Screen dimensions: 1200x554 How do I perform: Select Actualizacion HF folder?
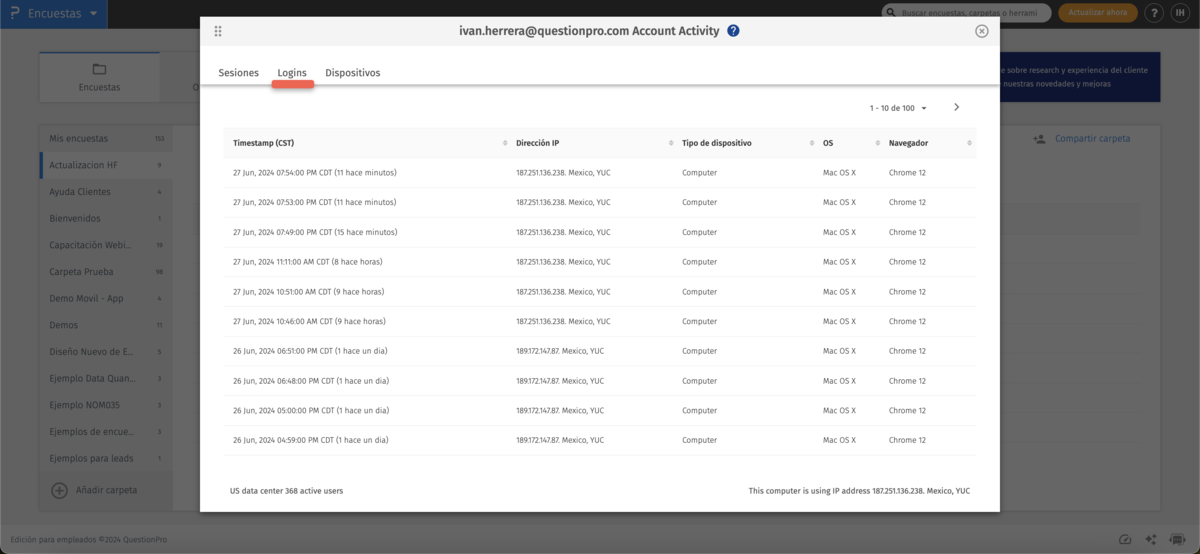106,165
